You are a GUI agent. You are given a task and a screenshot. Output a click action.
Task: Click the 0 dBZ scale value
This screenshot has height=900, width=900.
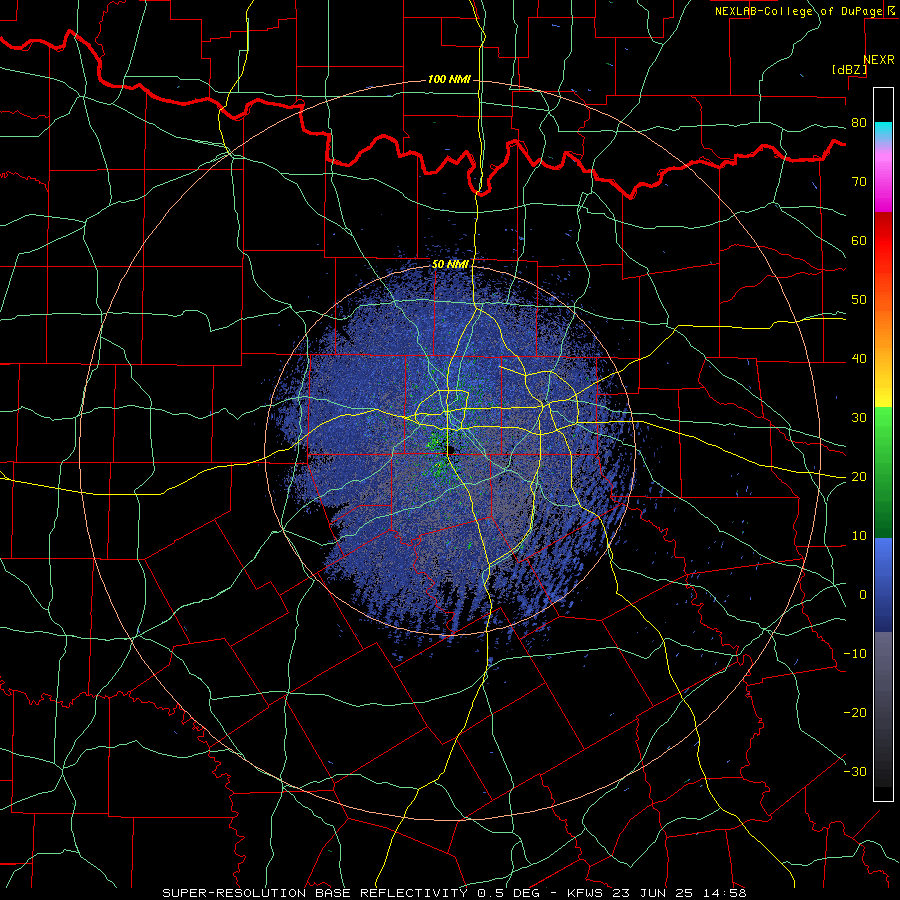pos(863,595)
